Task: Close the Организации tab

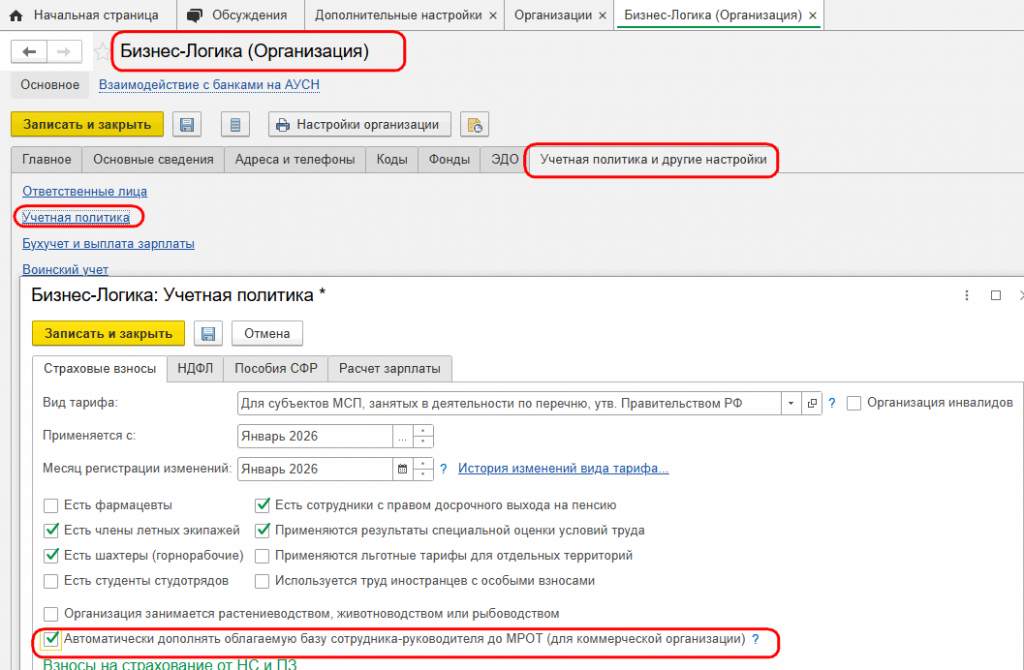Action: 603,15
